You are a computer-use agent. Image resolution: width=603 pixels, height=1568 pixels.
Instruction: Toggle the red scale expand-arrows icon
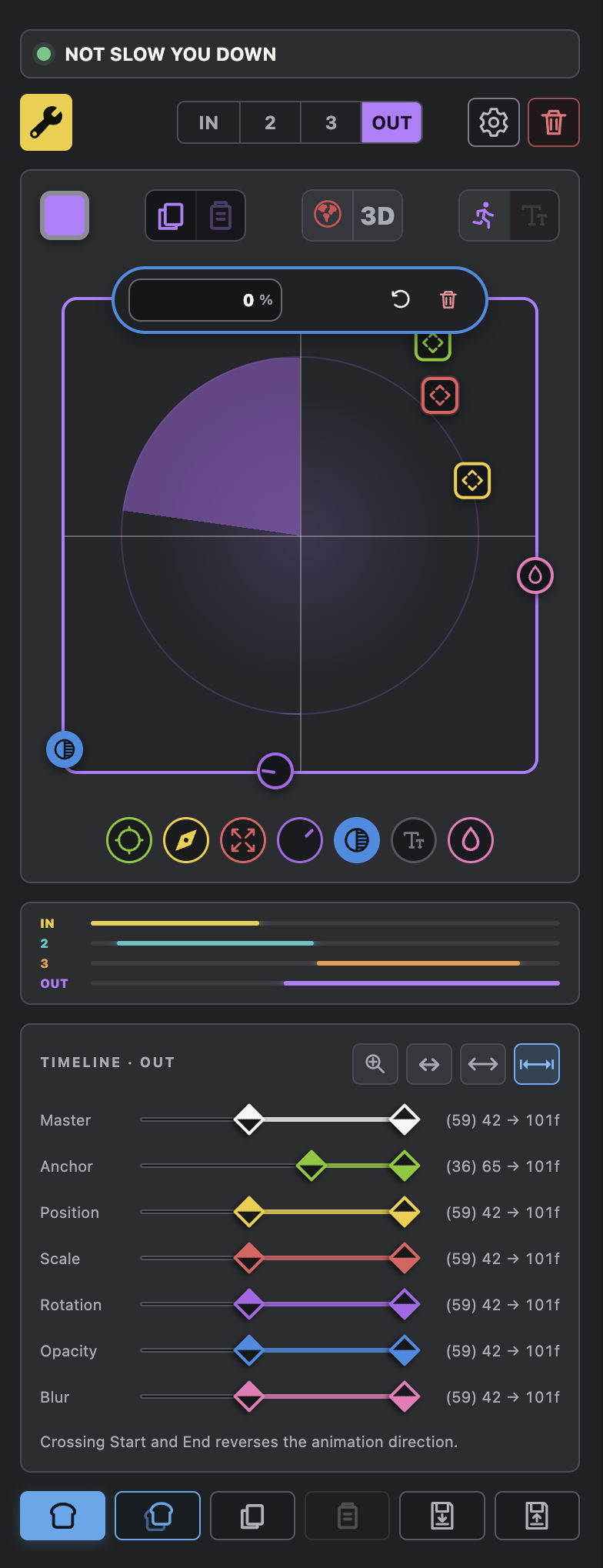[x=243, y=840]
